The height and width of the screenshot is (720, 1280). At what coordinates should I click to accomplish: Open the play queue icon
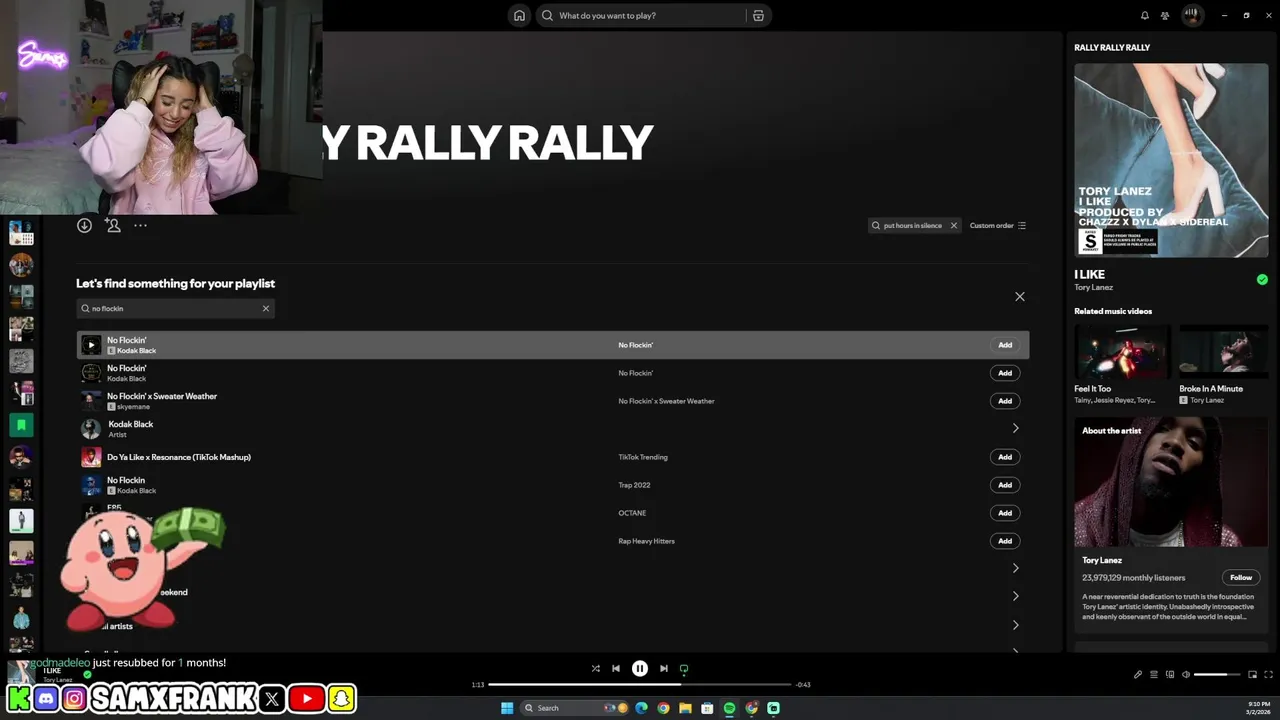pos(1154,674)
